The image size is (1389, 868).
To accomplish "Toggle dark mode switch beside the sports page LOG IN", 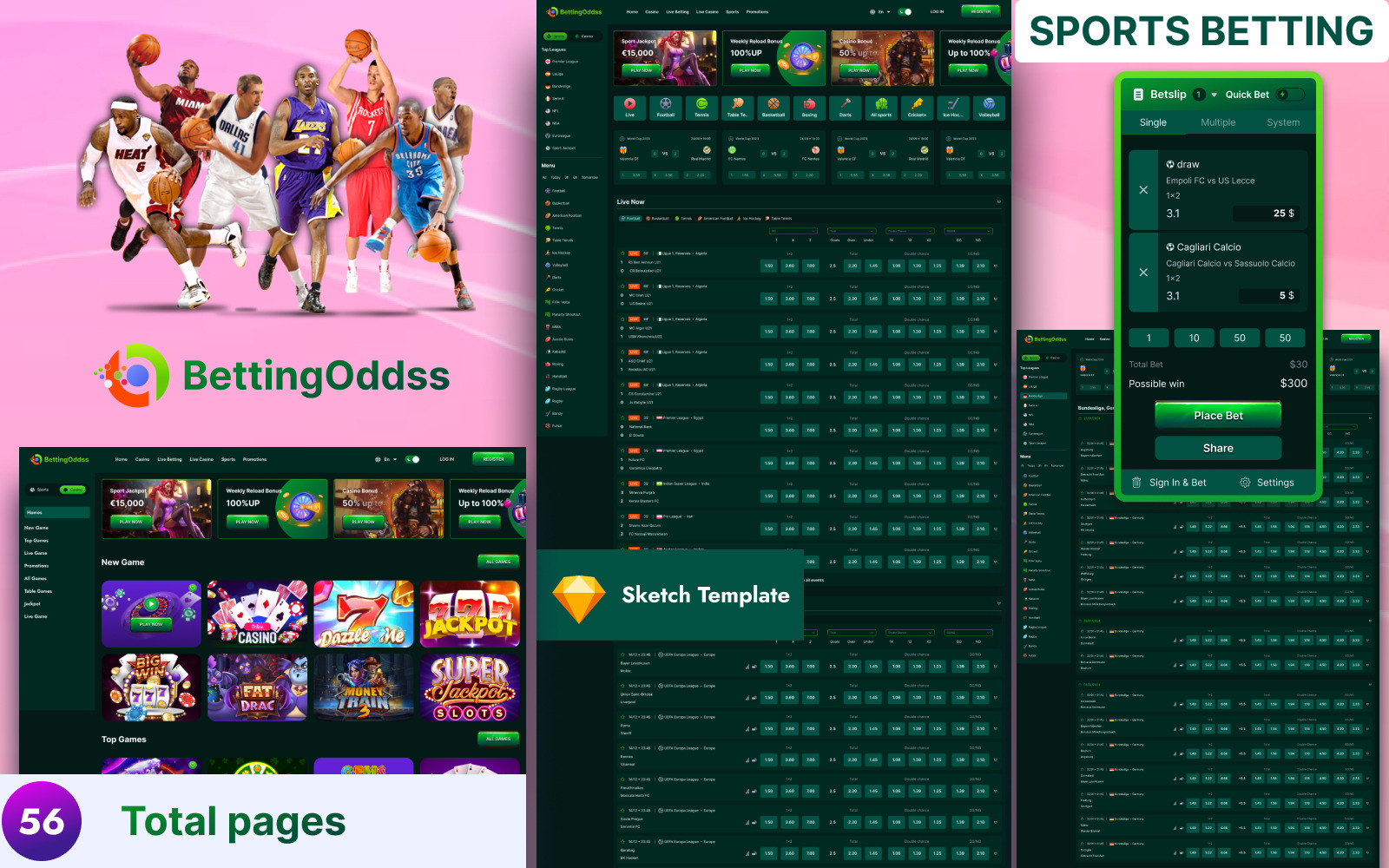I will point(905,12).
